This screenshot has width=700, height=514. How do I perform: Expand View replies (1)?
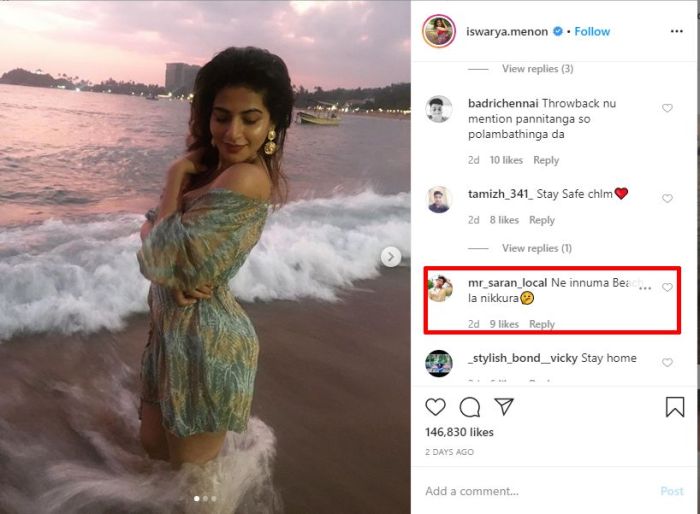click(x=537, y=248)
